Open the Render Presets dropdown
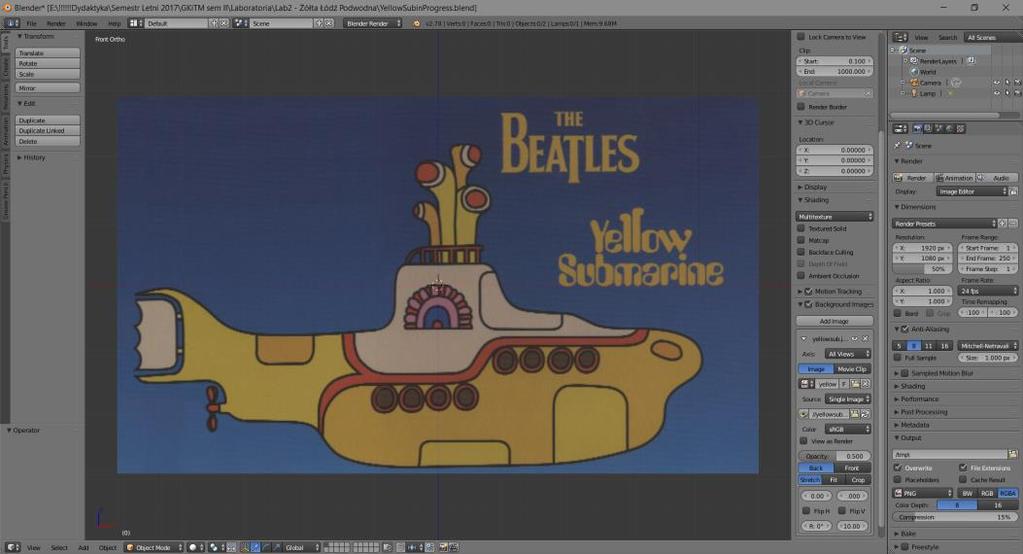 click(945, 223)
